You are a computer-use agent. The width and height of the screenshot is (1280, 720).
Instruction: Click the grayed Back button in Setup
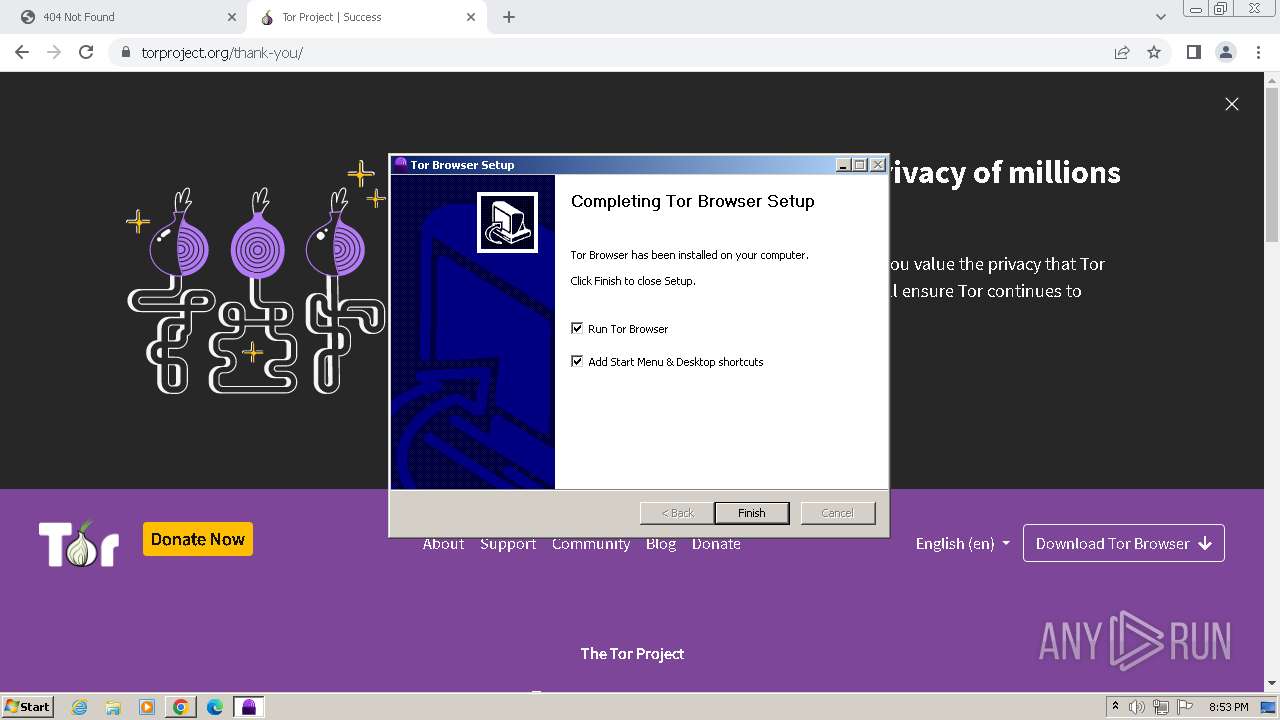[x=677, y=513]
